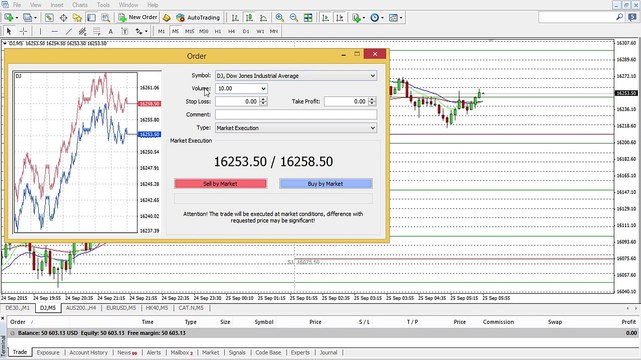Show the Data Window via toolbar icon
Image resolution: width=641 pixels, height=360 pixels.
[63, 18]
